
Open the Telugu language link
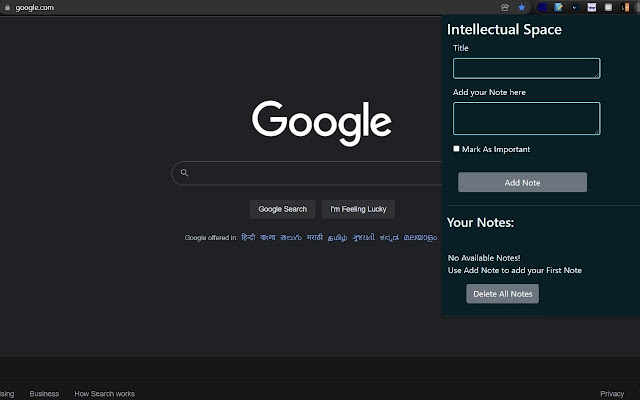(291, 237)
